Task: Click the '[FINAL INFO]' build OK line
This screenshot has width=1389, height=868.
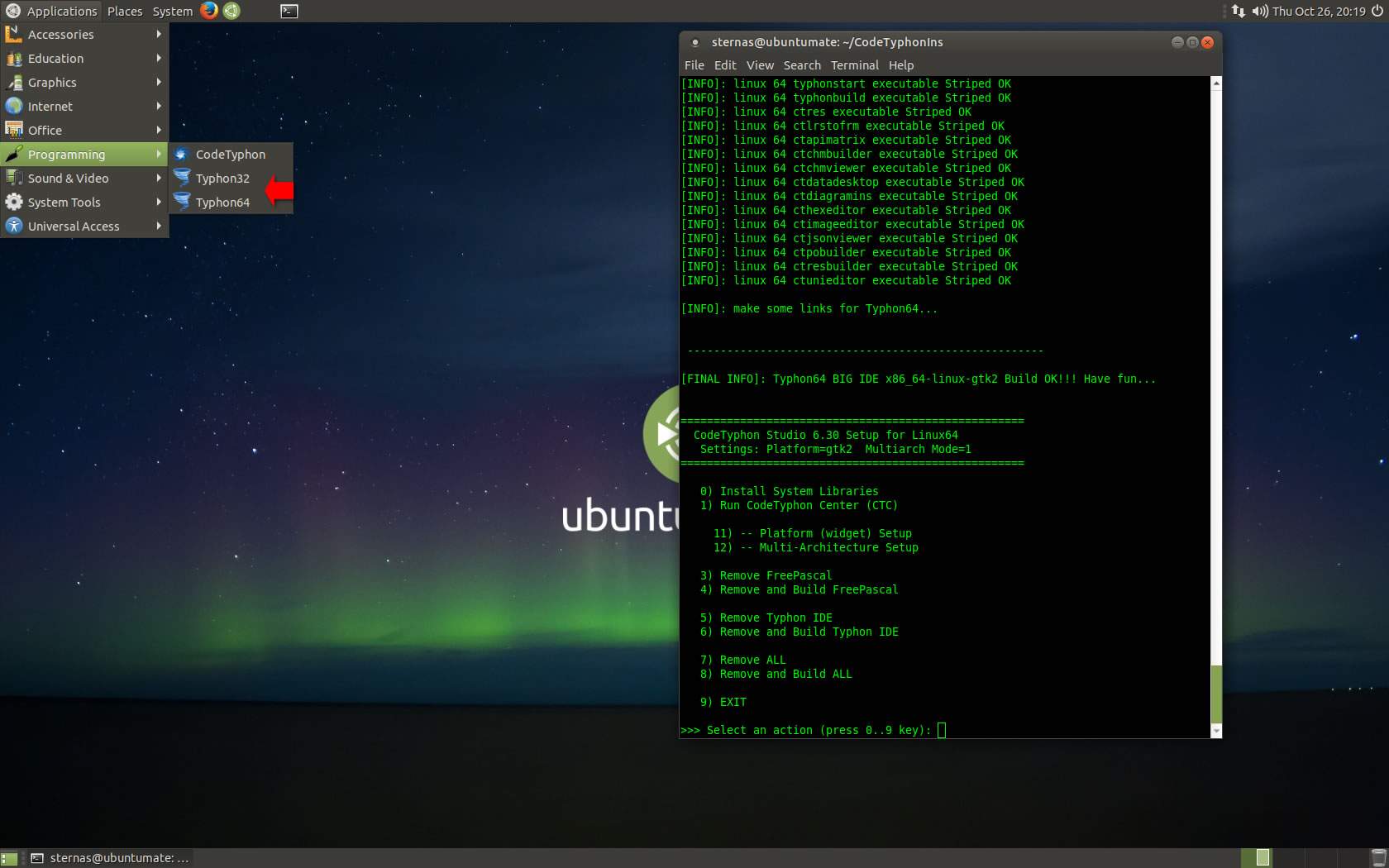Action: 918,379
